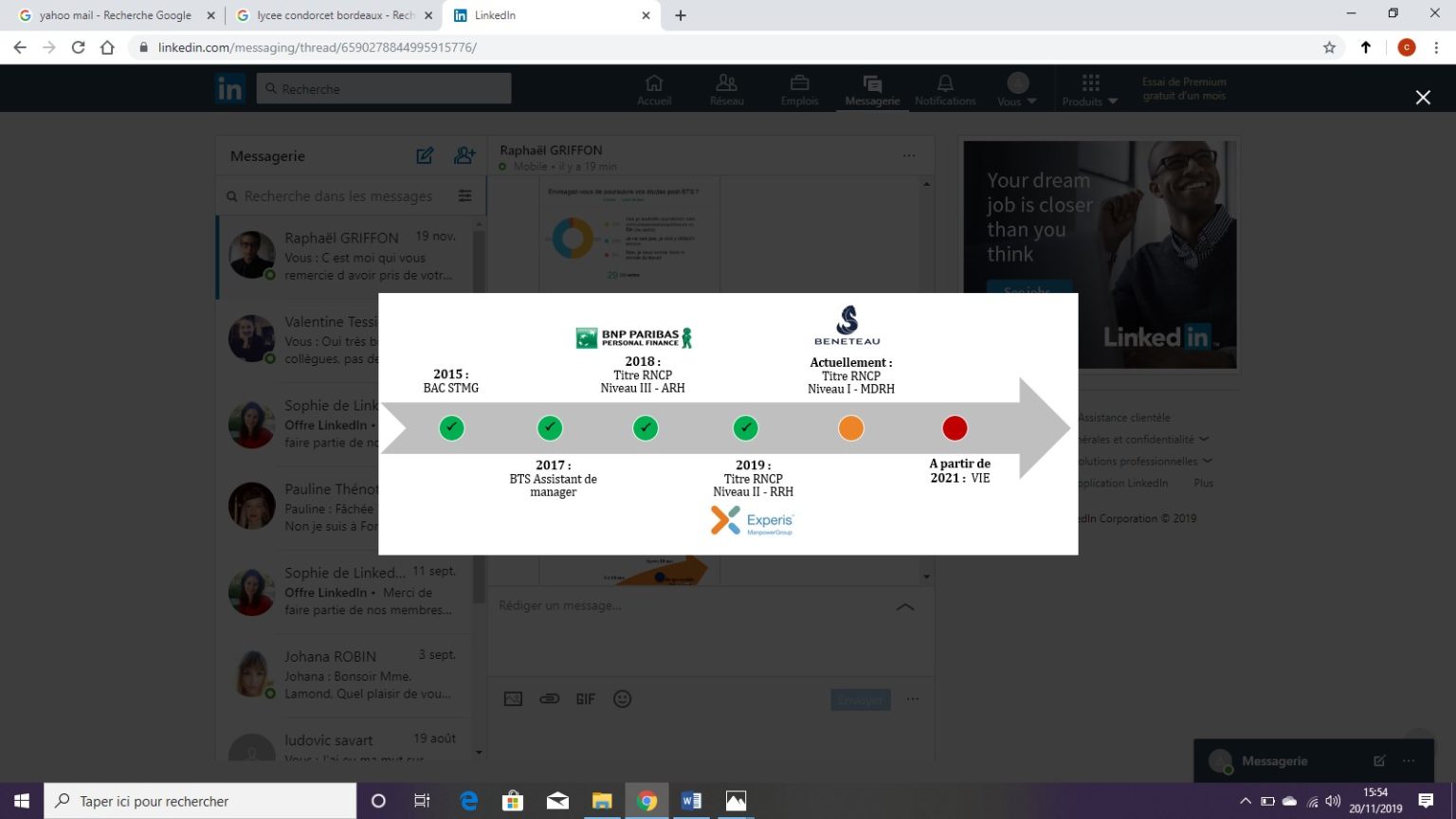
Task: Click the compose new message icon
Action: 425,155
